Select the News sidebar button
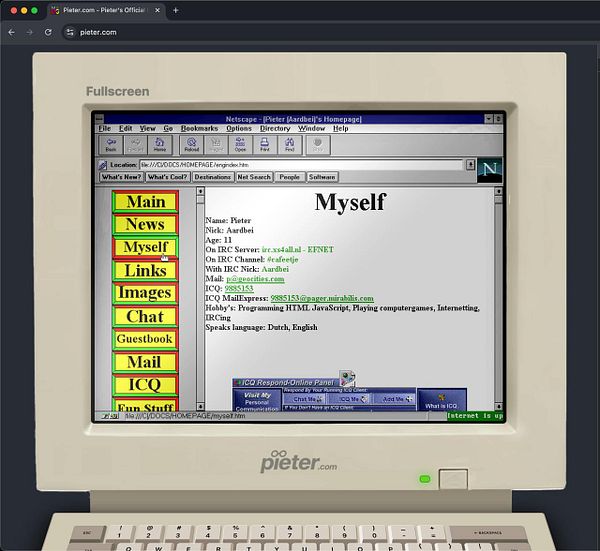 pos(145,225)
